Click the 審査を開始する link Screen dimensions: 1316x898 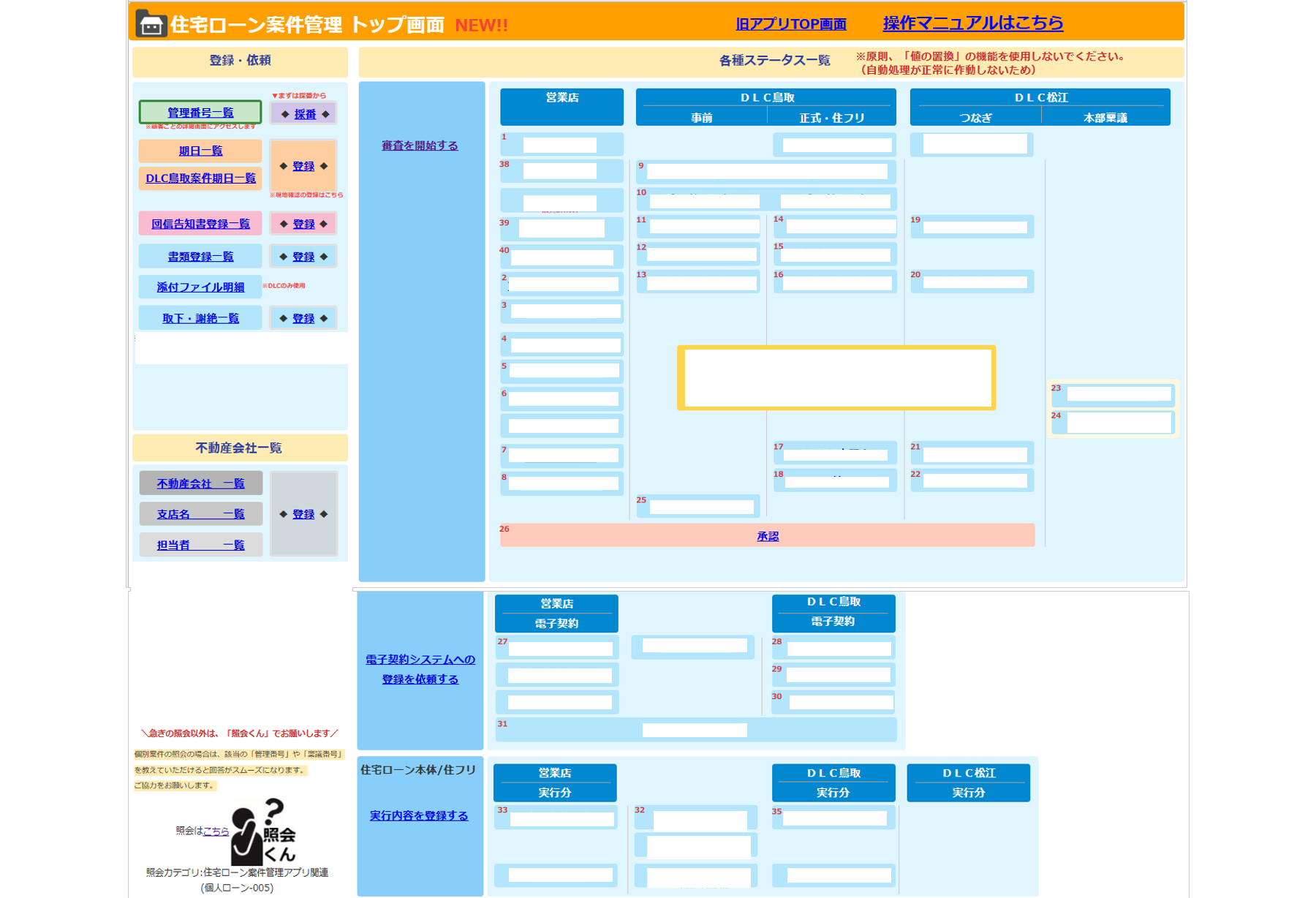pos(420,146)
